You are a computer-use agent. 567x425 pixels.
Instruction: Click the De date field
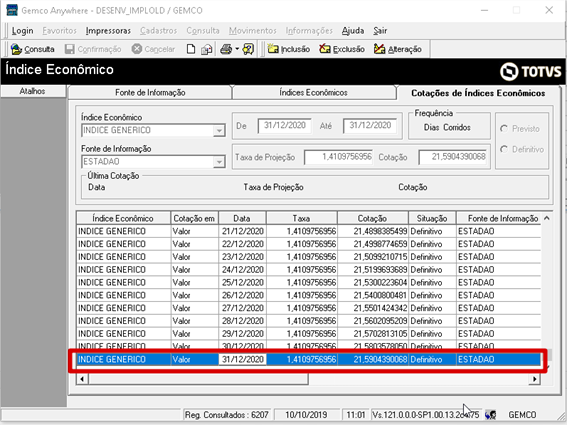pyautogui.click(x=285, y=126)
